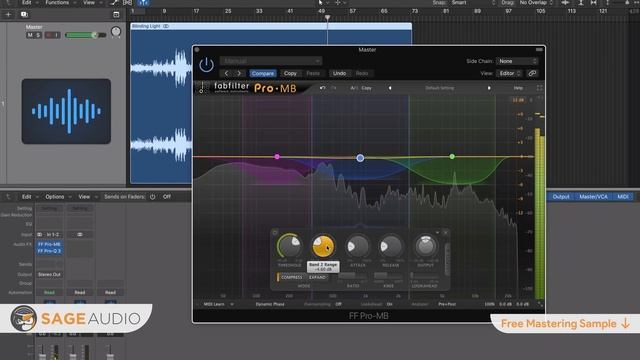Open the View menu in tracks area
The image size is (640, 360).
[x=89, y=2]
